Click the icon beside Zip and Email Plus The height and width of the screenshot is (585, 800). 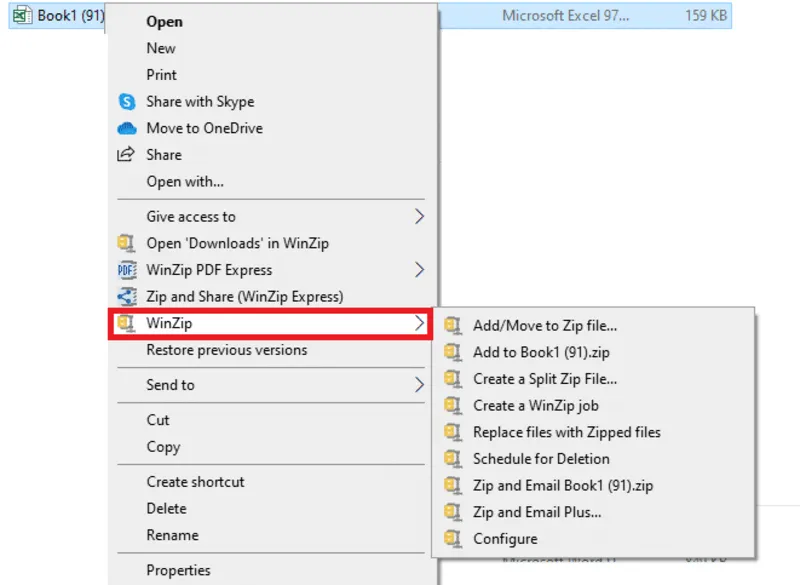452,512
